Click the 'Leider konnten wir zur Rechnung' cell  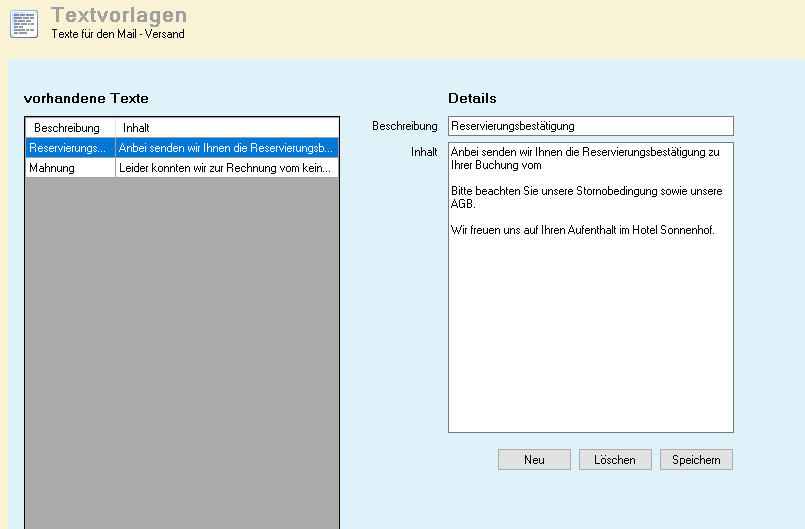click(x=226, y=169)
